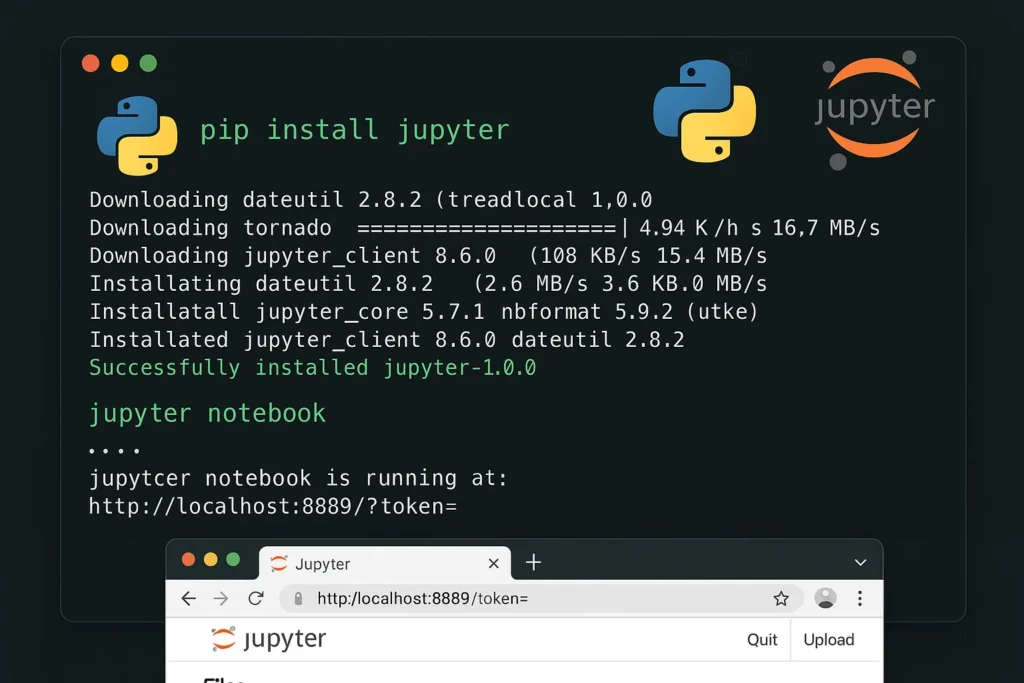Select the Jupyter browser tab

(x=385, y=563)
